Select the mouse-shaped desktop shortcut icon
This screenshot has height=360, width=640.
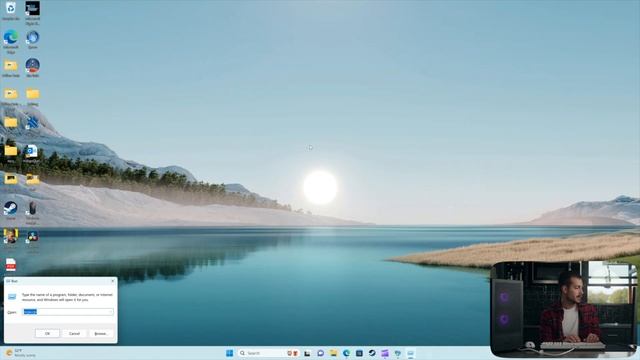pyautogui.click(x=32, y=209)
